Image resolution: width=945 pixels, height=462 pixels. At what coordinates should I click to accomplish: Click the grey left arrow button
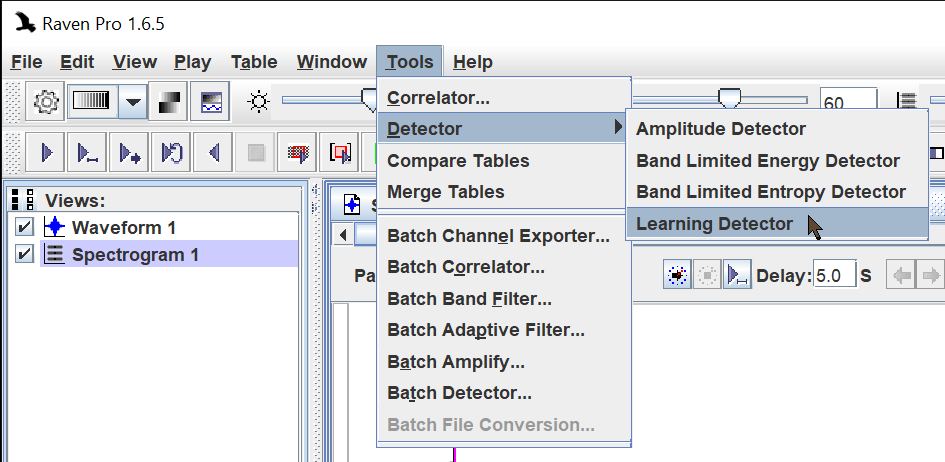click(x=902, y=276)
